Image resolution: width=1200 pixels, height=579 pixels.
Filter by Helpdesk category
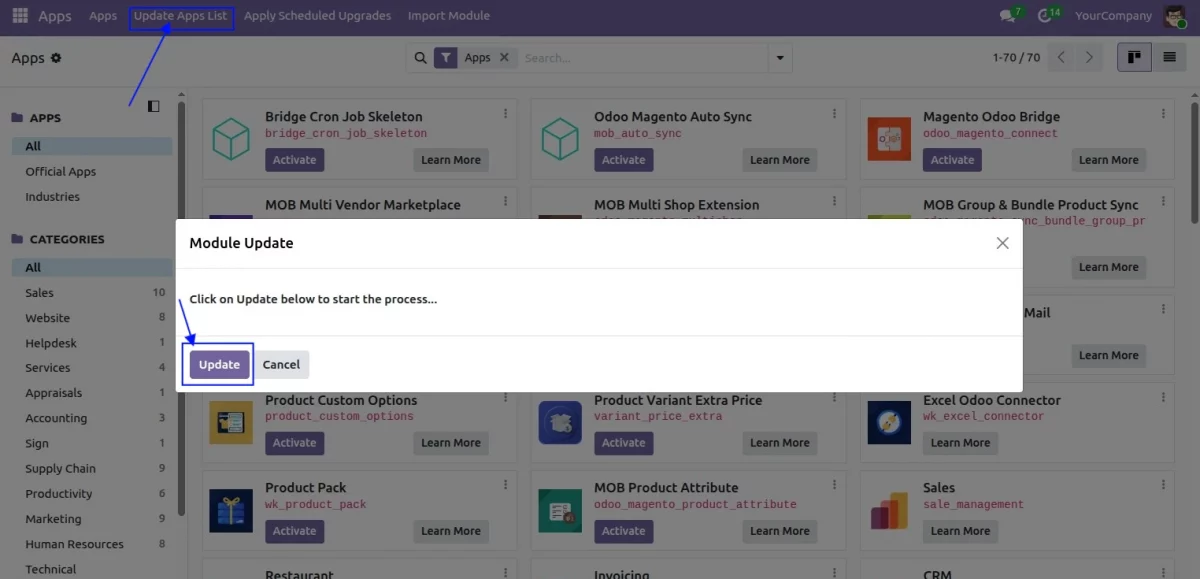(92, 343)
